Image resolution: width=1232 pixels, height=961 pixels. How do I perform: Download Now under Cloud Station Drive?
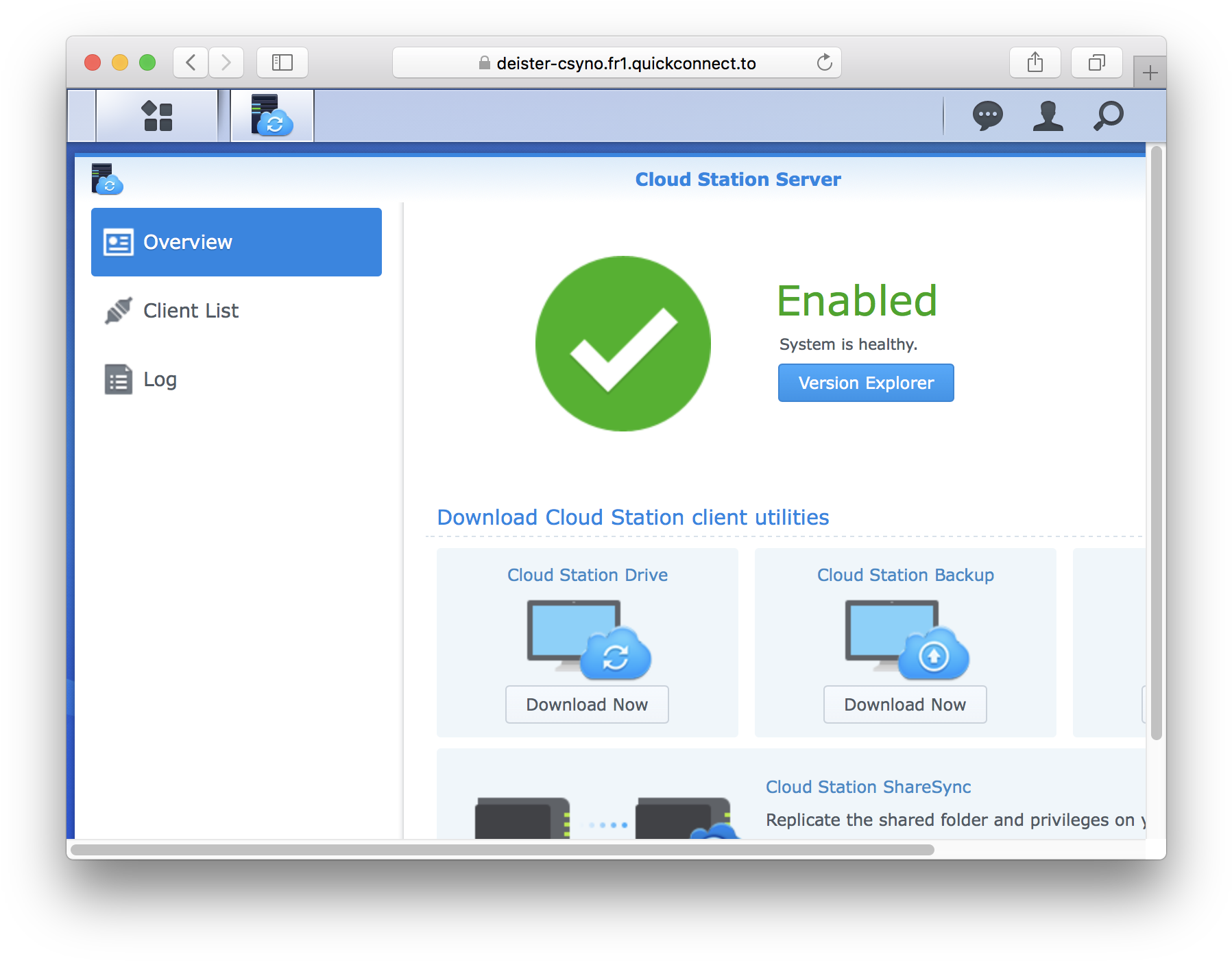coord(587,704)
